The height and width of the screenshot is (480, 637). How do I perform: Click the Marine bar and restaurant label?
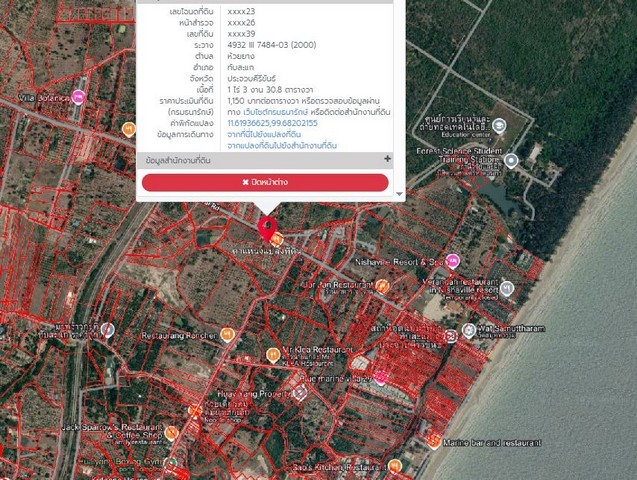492,443
